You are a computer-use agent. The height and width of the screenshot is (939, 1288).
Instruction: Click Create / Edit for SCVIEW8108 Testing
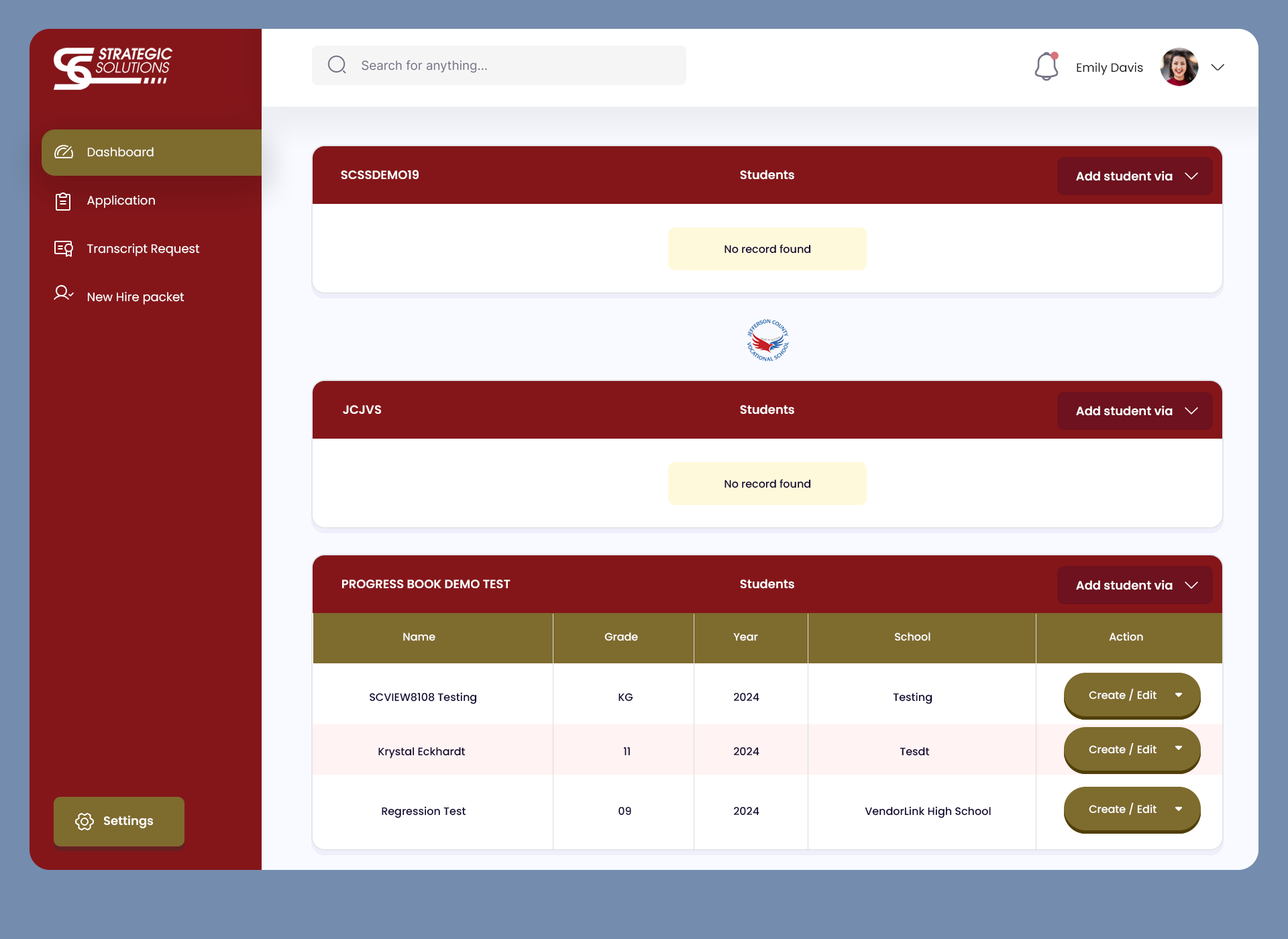point(1132,696)
